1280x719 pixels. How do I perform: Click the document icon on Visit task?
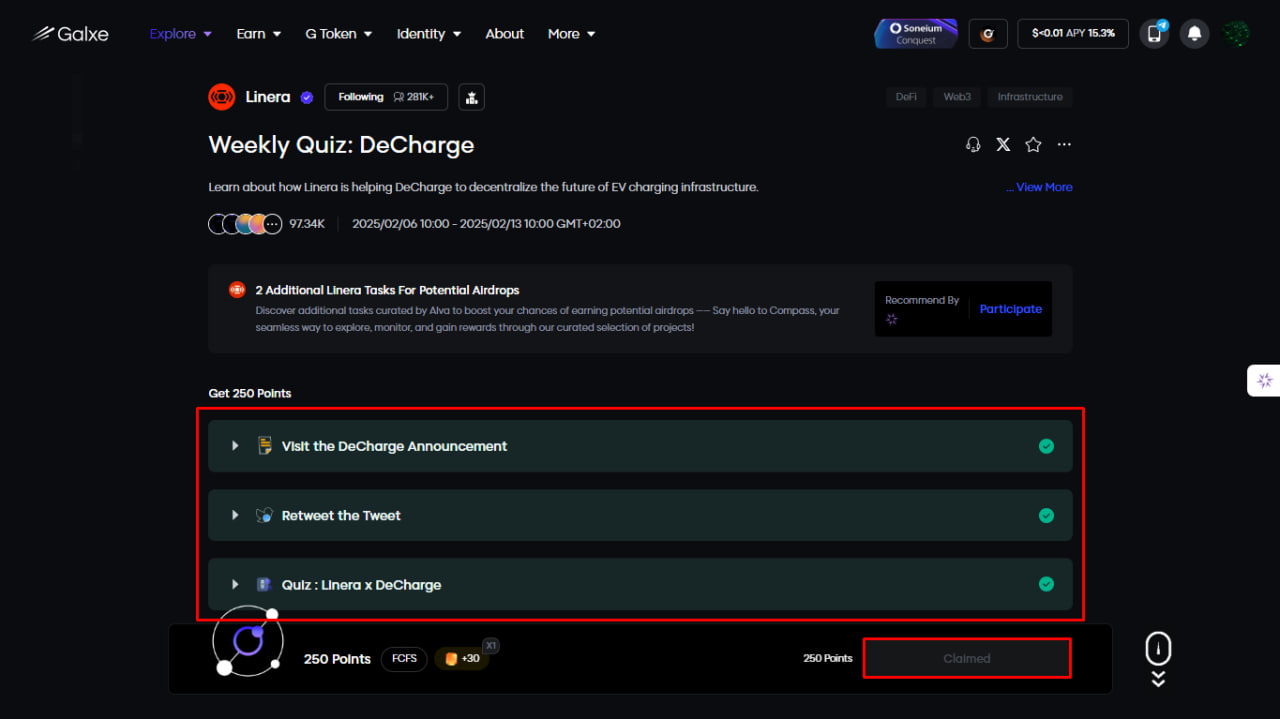(264, 446)
